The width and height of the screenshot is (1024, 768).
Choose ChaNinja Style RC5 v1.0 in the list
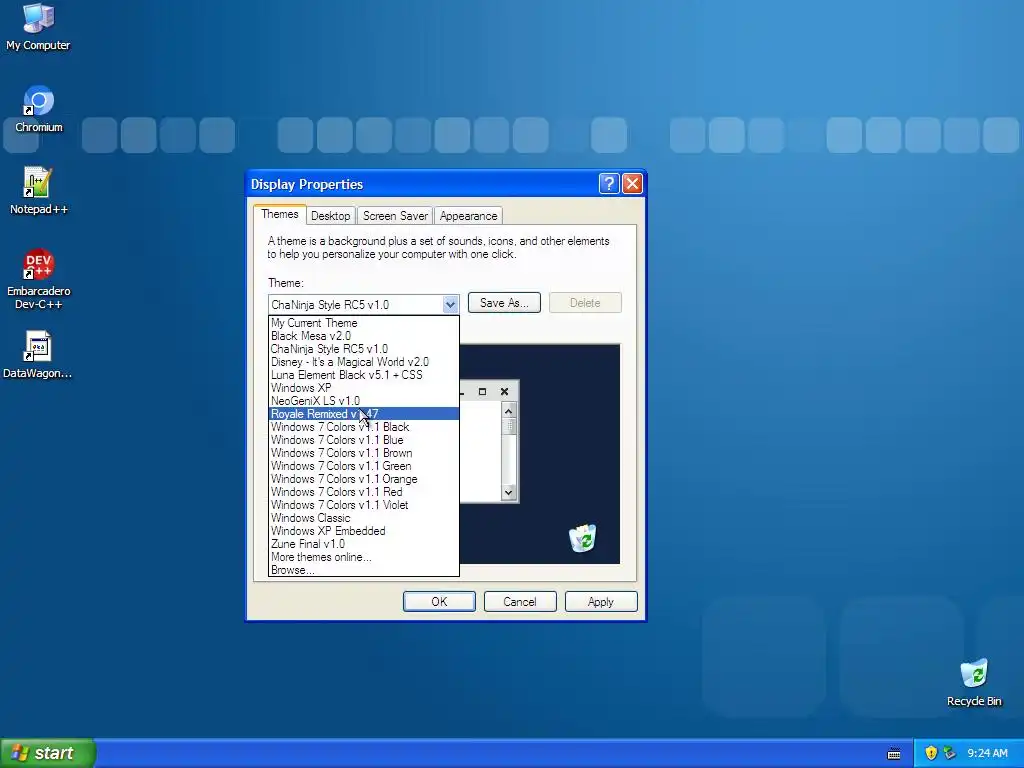click(364, 349)
